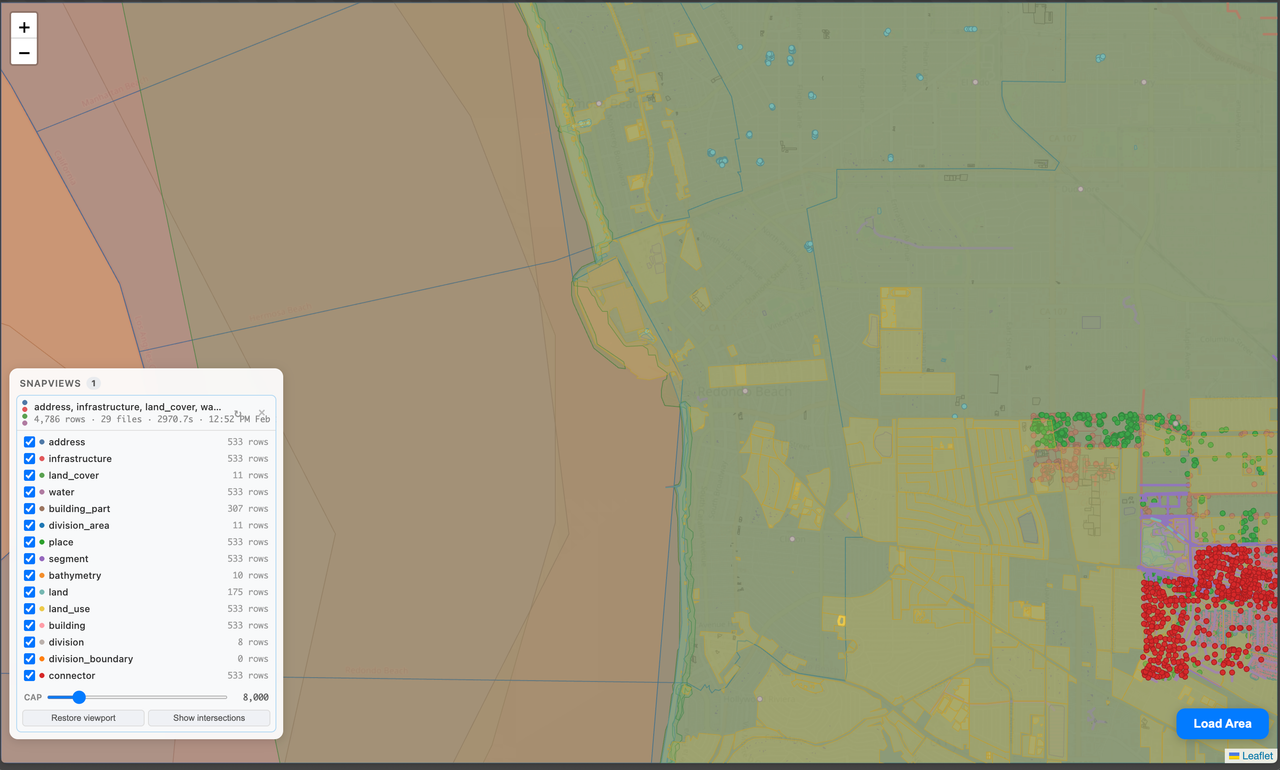This screenshot has width=1280, height=770.
Task: Click Restore viewport button
Action: 83,718
